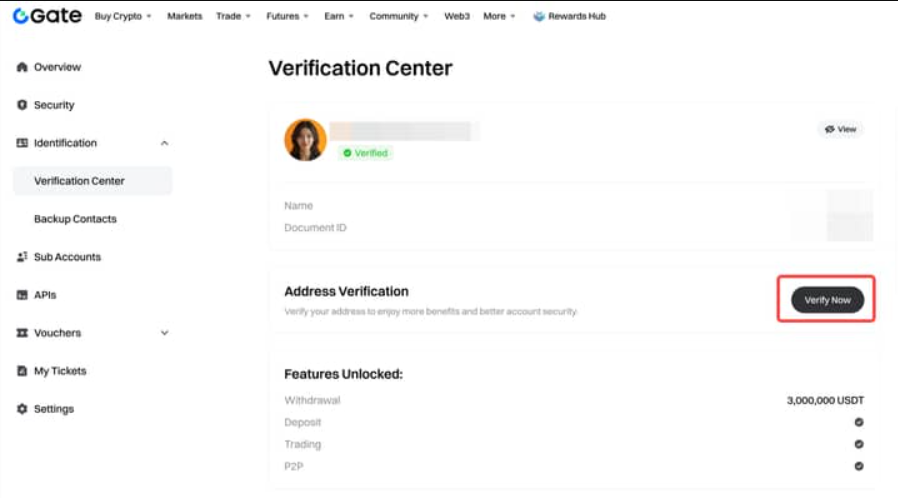Go to Markets page

[x=184, y=16]
